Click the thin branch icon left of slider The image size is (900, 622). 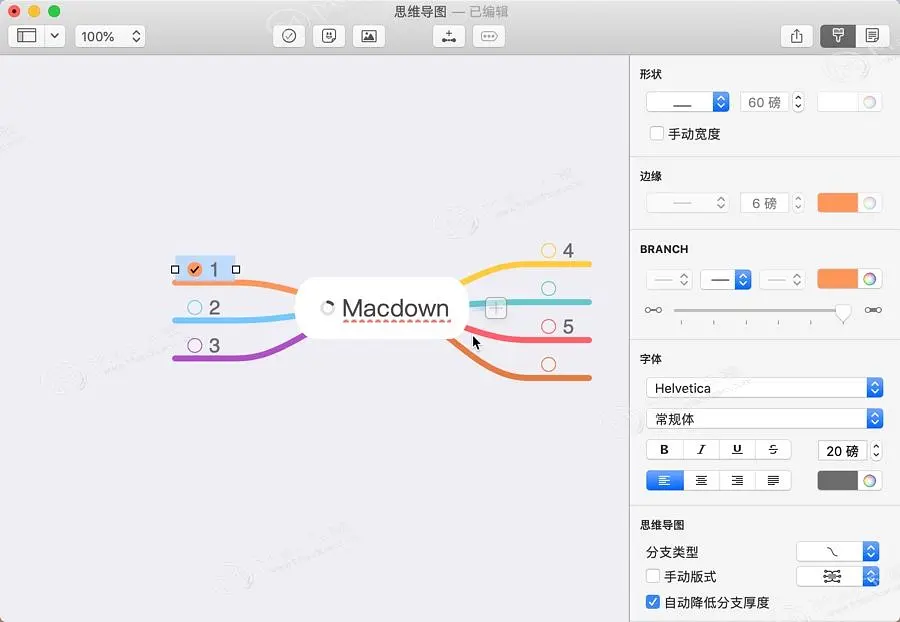click(x=653, y=310)
